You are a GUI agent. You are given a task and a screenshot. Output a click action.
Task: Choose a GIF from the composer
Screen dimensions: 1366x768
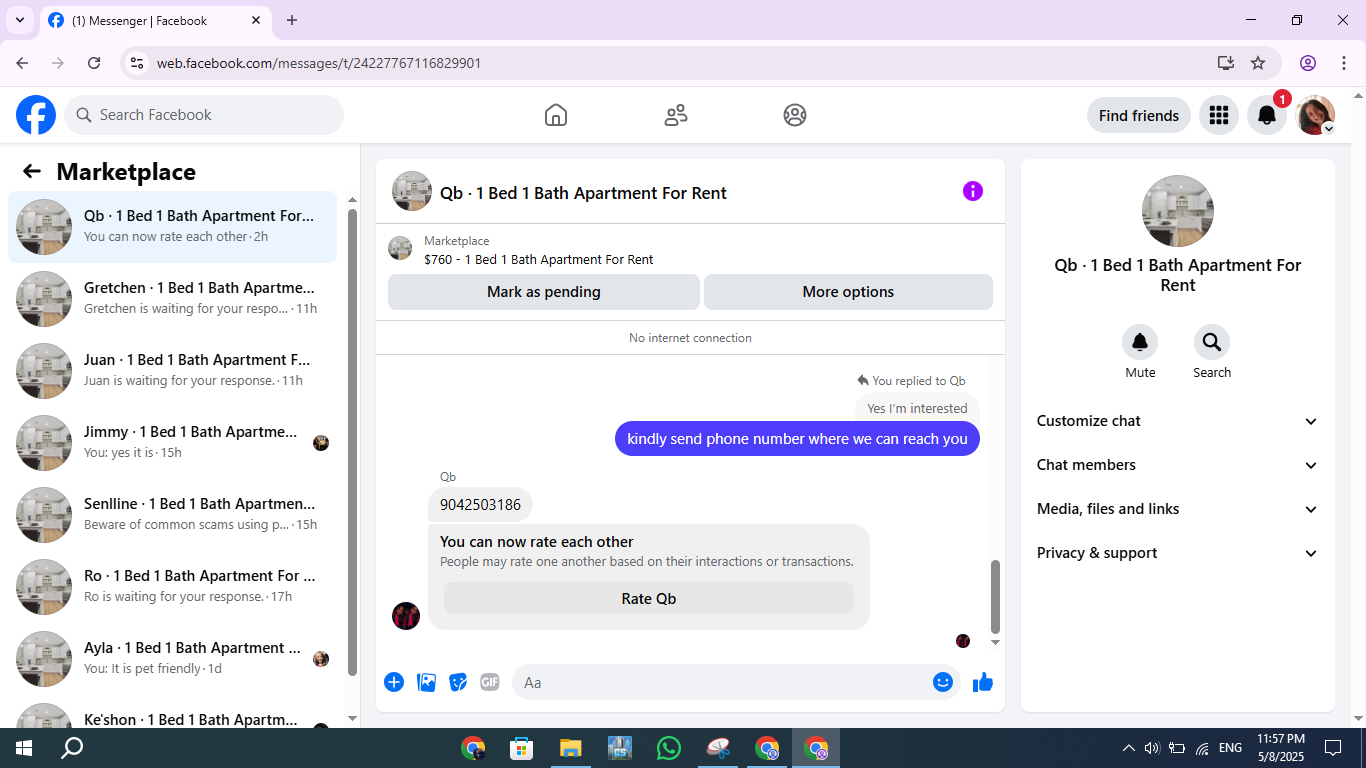coord(490,682)
